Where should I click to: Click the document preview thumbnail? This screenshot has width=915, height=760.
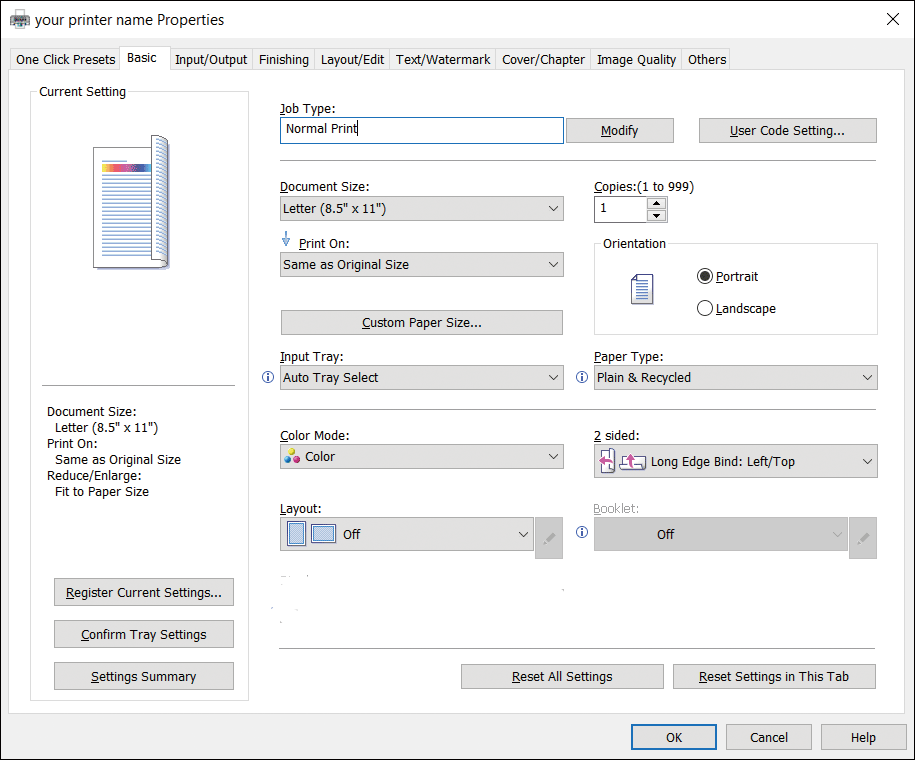(132, 203)
